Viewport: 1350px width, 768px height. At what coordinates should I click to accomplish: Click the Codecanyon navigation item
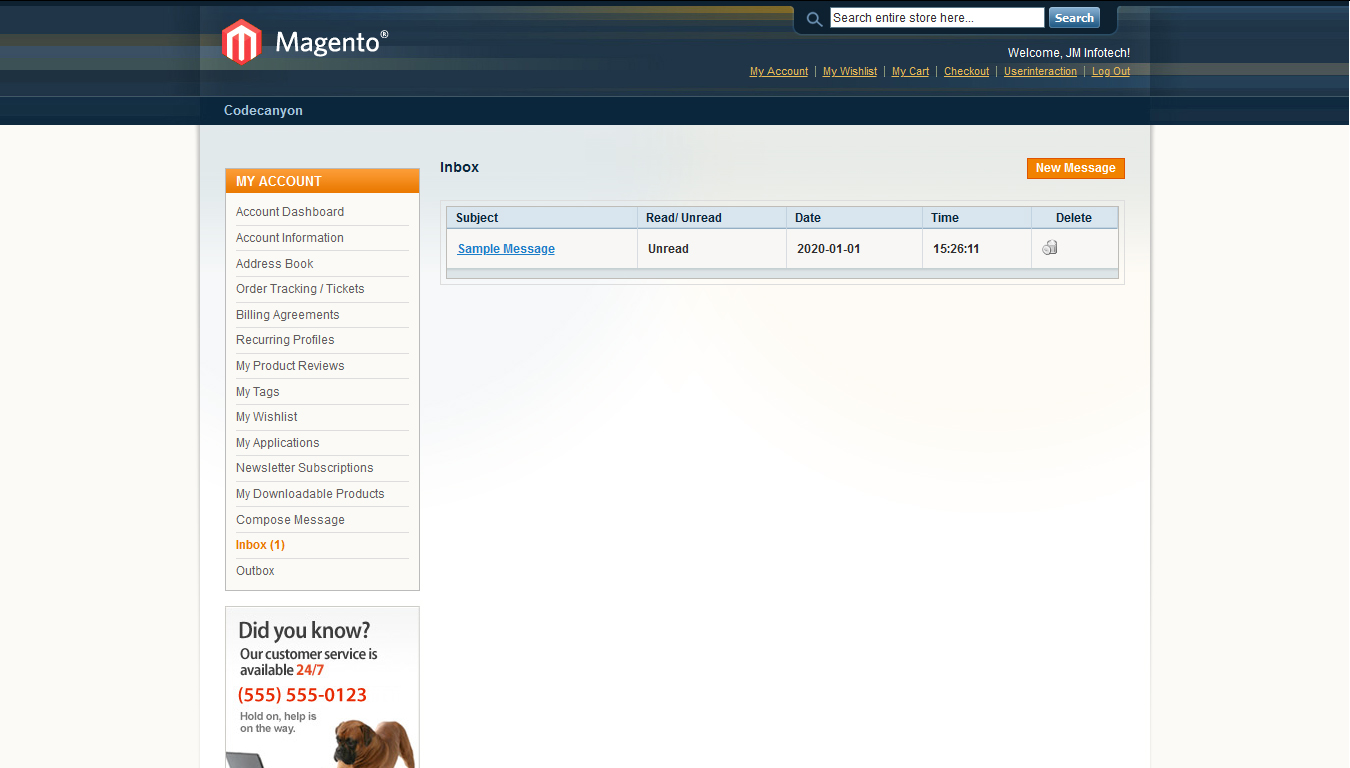coord(263,111)
